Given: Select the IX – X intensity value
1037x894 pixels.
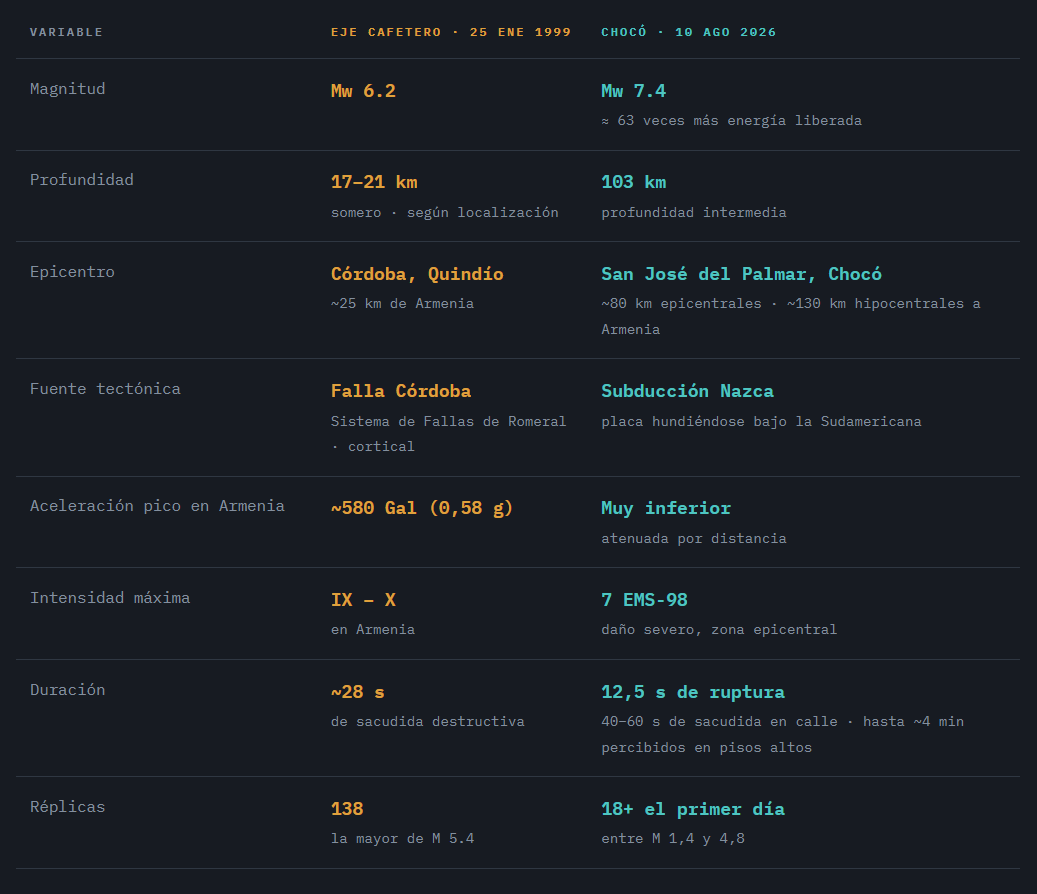Looking at the screenshot, I should 363,600.
